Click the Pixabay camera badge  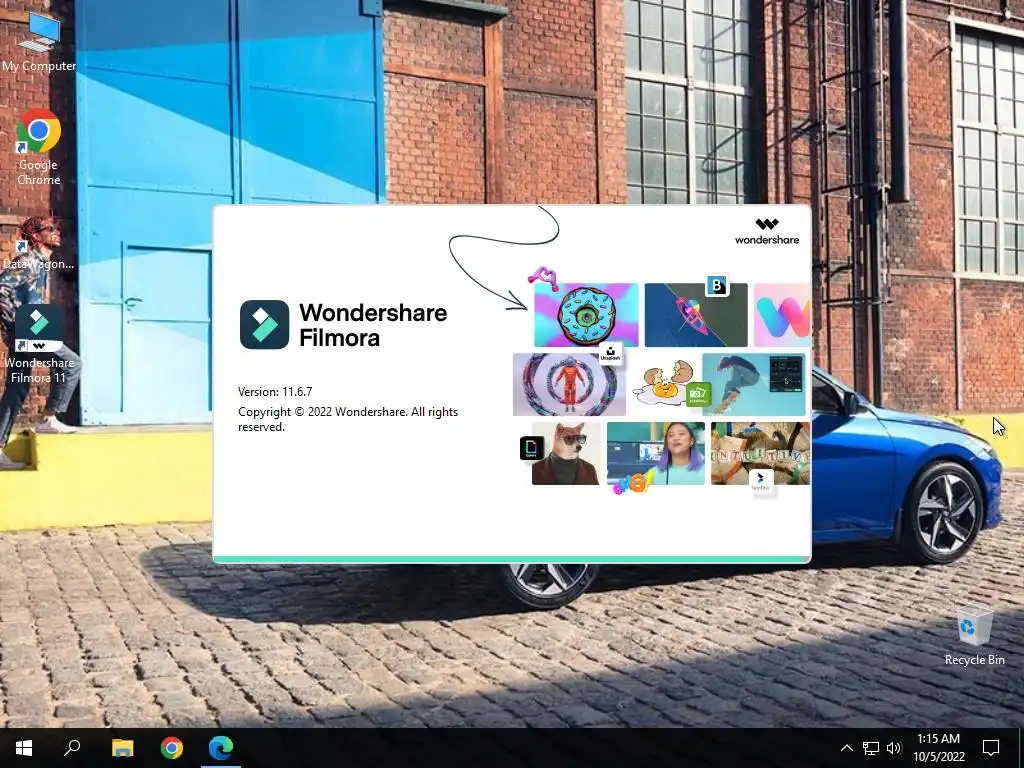[x=698, y=394]
